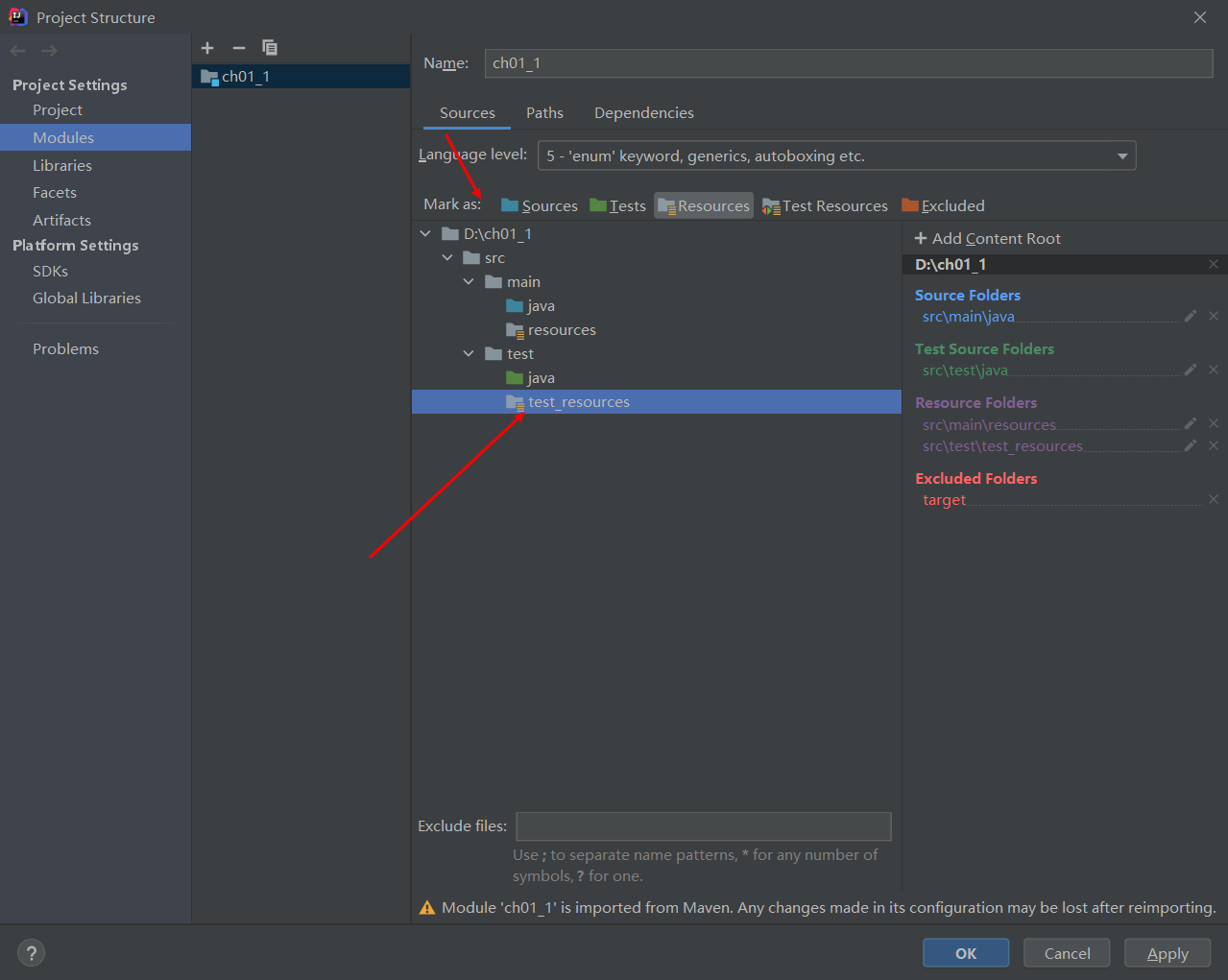This screenshot has width=1228, height=980.
Task: Switch to the Paths tab
Action: [544, 113]
